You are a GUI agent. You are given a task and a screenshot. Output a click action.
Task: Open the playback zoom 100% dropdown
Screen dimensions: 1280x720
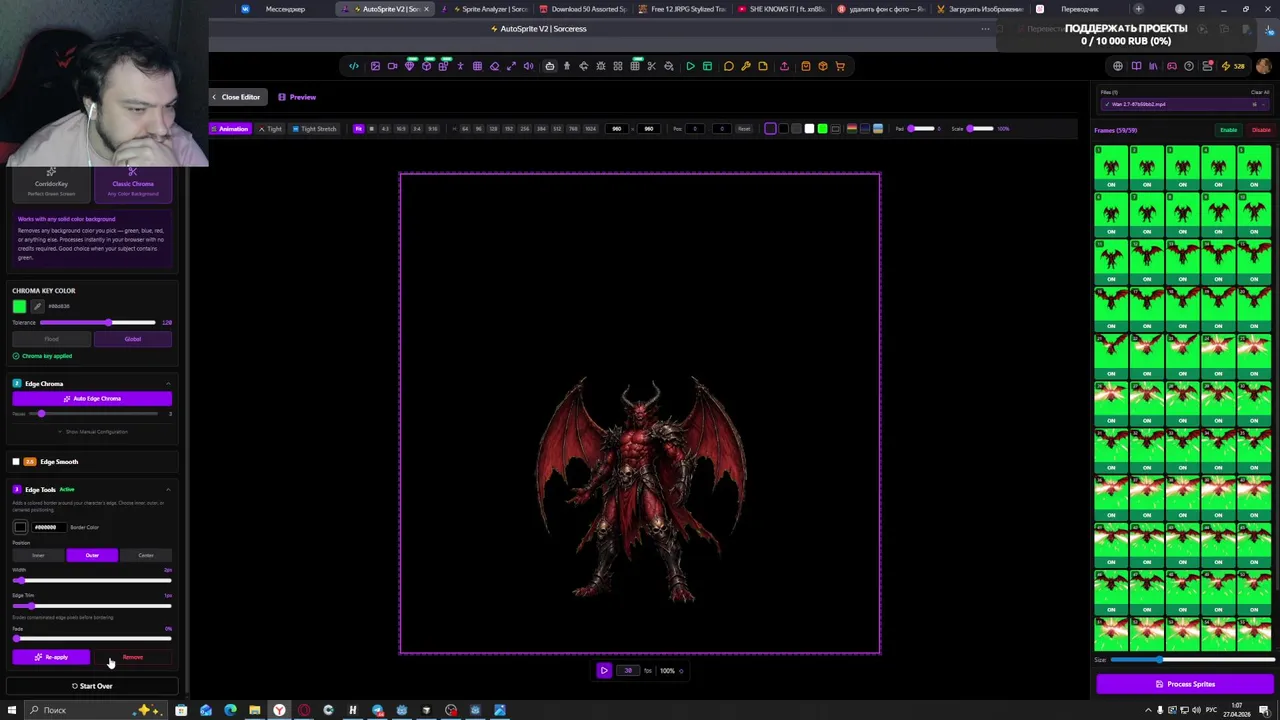(x=670, y=670)
